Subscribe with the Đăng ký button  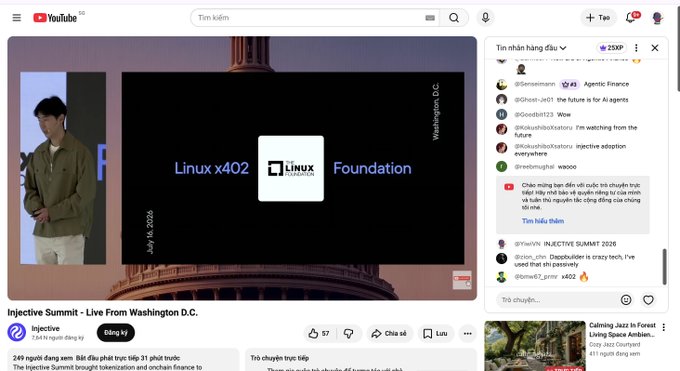click(x=116, y=332)
